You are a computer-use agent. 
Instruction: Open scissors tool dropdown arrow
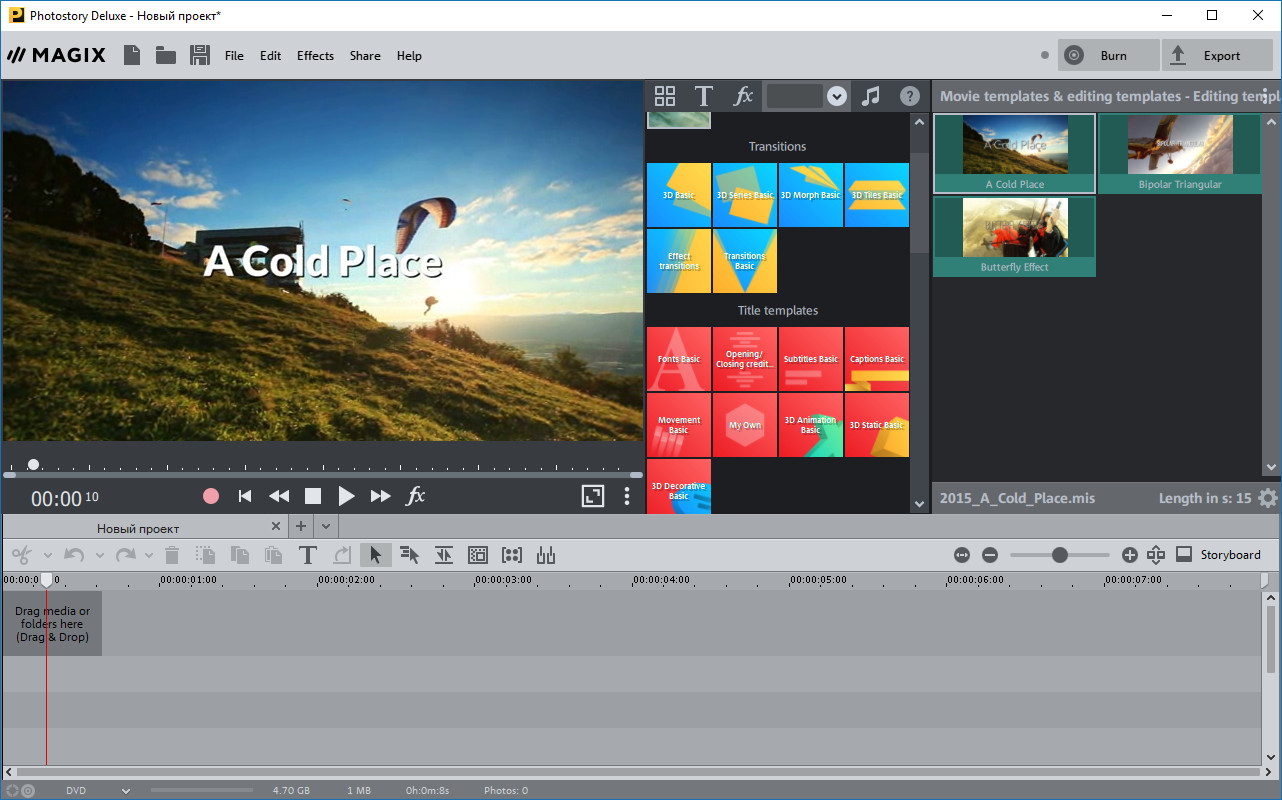click(x=47, y=555)
